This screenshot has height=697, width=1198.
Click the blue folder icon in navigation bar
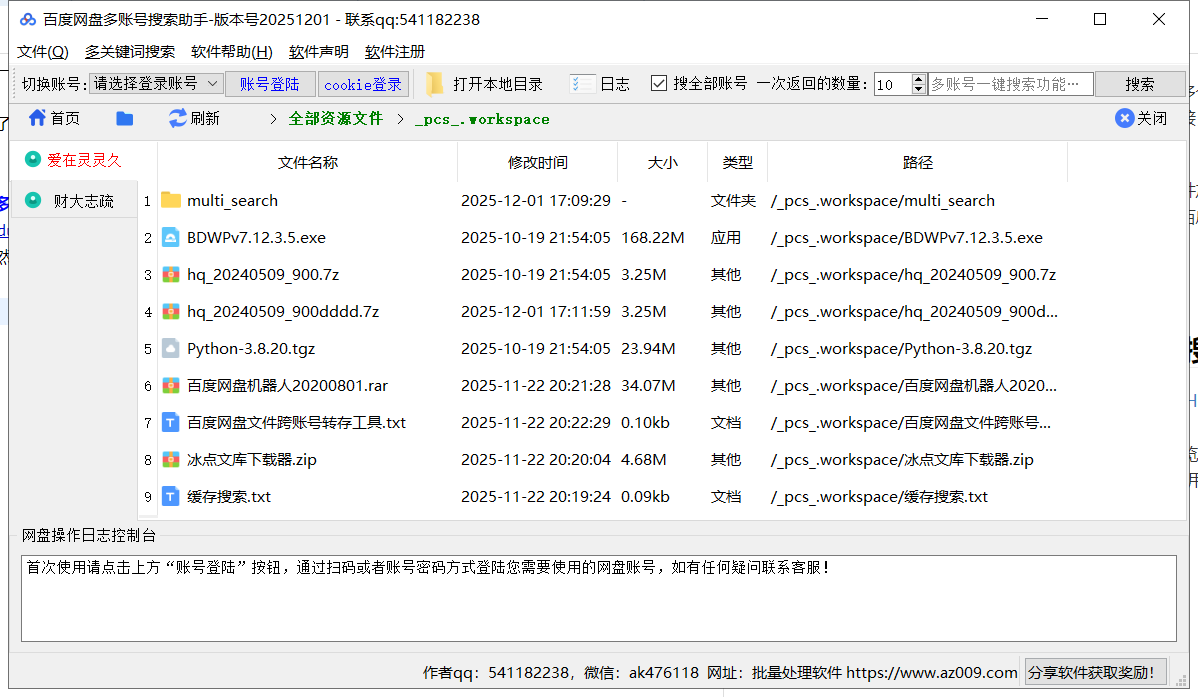coord(125,118)
